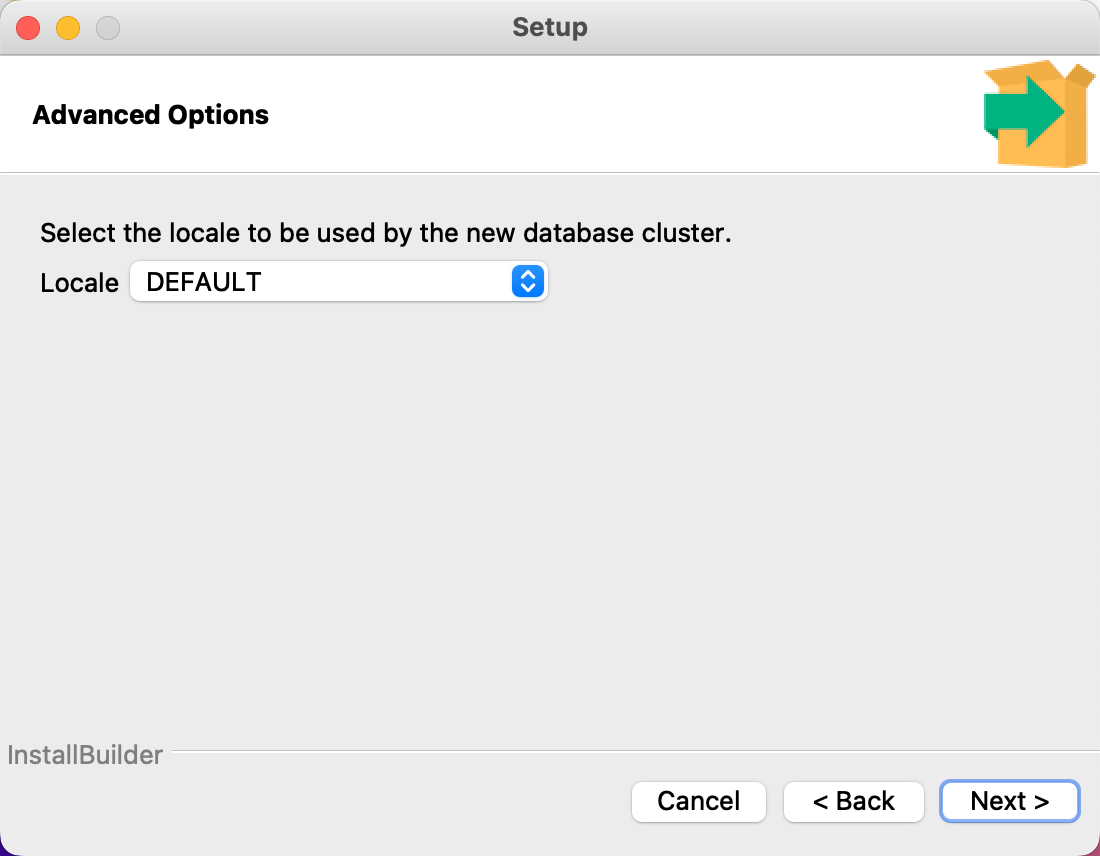Expand the DEFAULT locale combo box
Screen dimensions: 1100x856
(x=338, y=281)
